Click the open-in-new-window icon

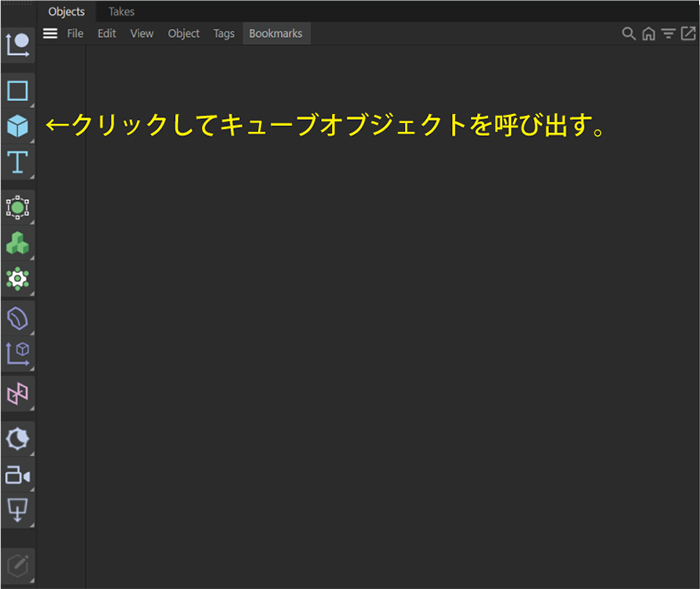(686, 33)
